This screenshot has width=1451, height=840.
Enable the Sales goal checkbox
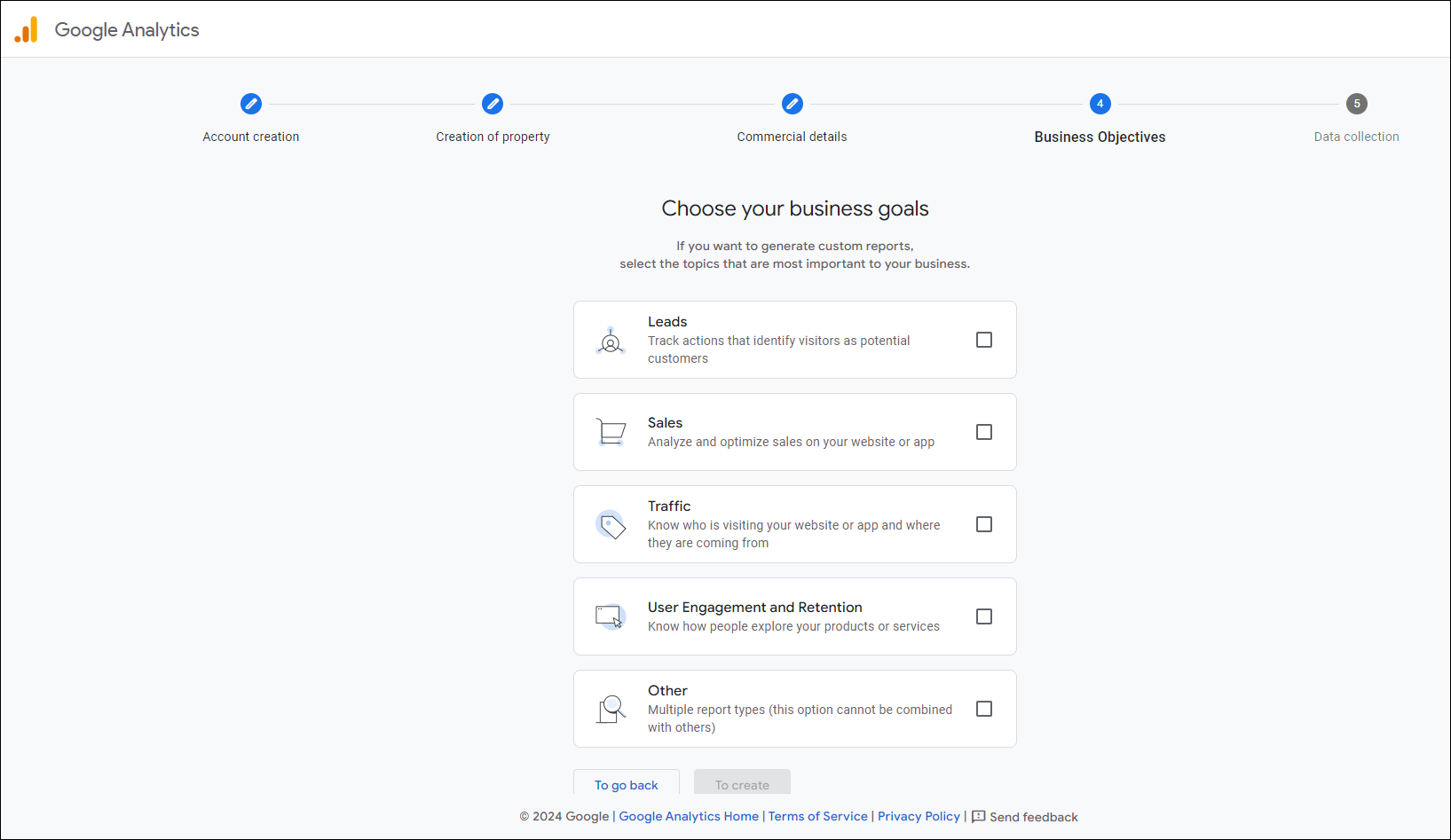click(984, 432)
